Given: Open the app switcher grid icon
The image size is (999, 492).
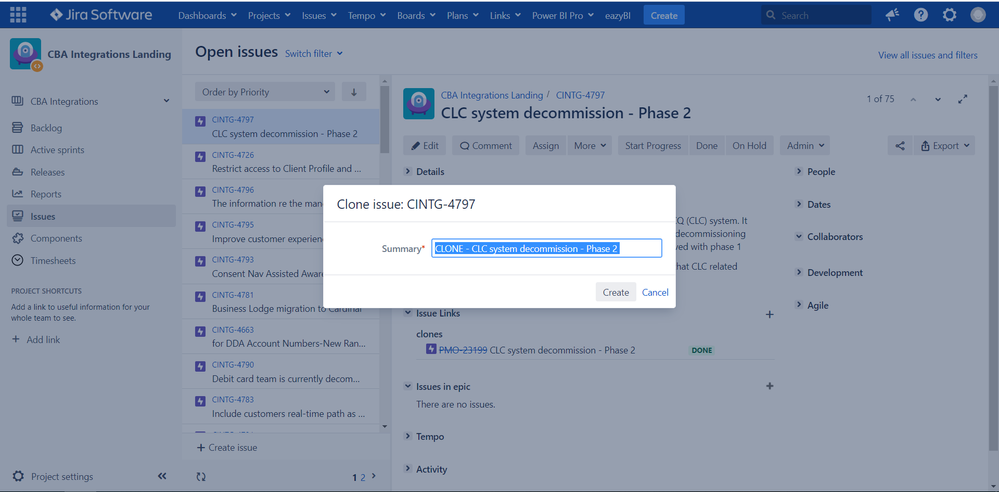Looking at the screenshot, I should tap(18, 15).
